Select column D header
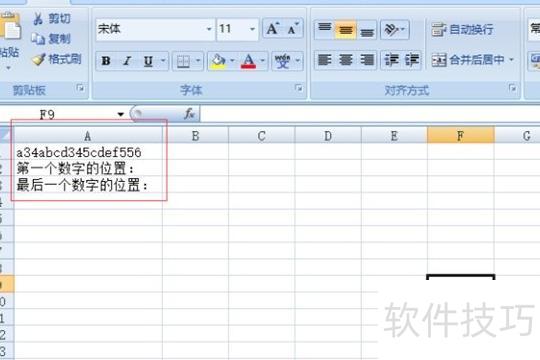Viewport: 540px width, 360px height. click(x=328, y=136)
